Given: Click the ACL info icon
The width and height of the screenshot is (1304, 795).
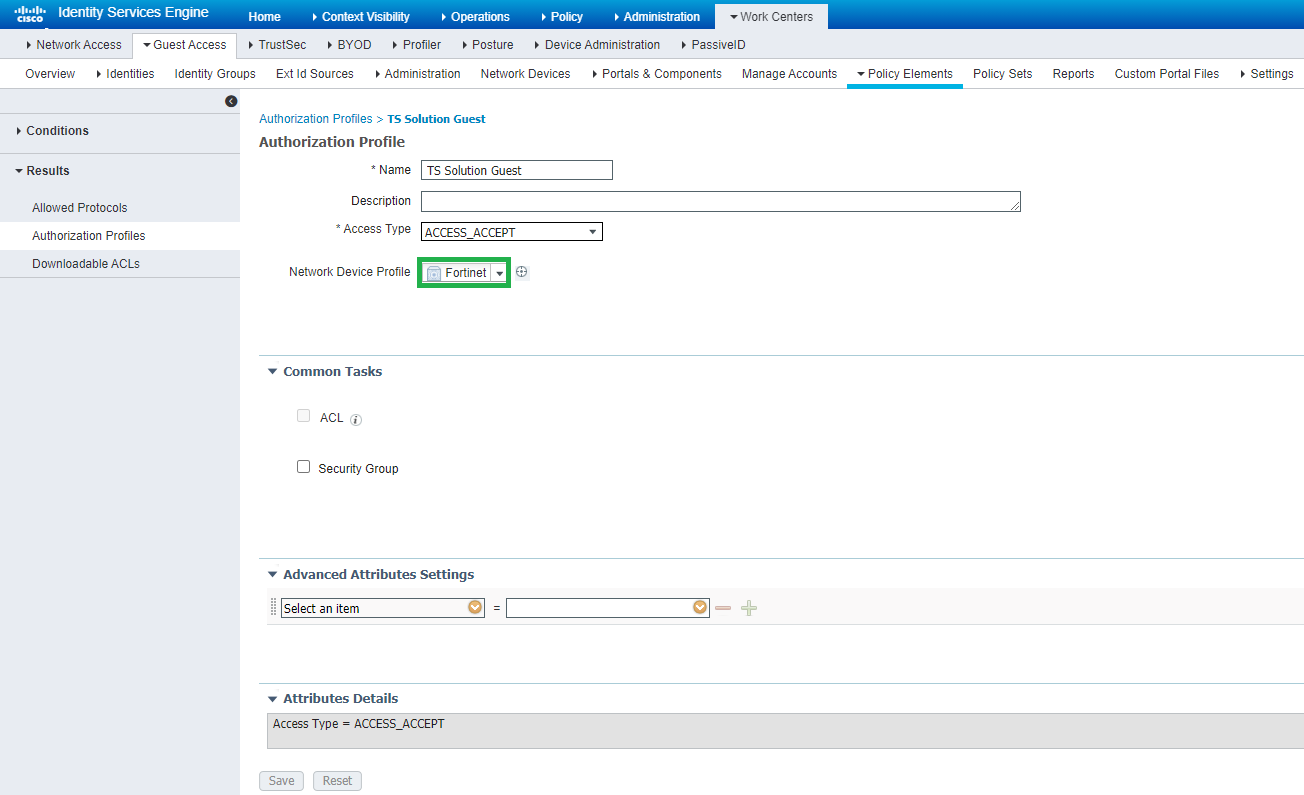Looking at the screenshot, I should (x=356, y=420).
